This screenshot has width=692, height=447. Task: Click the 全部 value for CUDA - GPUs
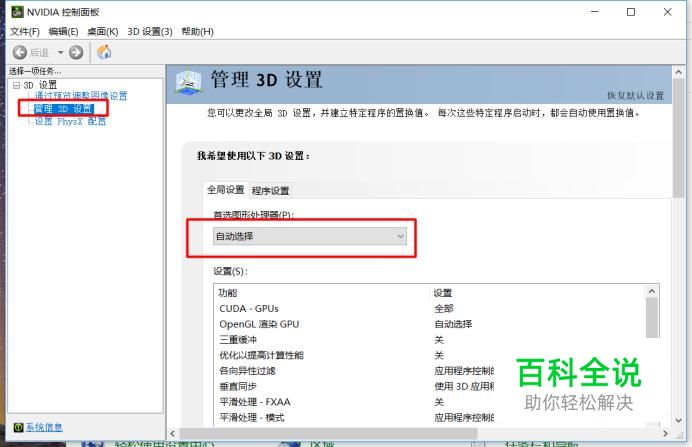point(444,308)
